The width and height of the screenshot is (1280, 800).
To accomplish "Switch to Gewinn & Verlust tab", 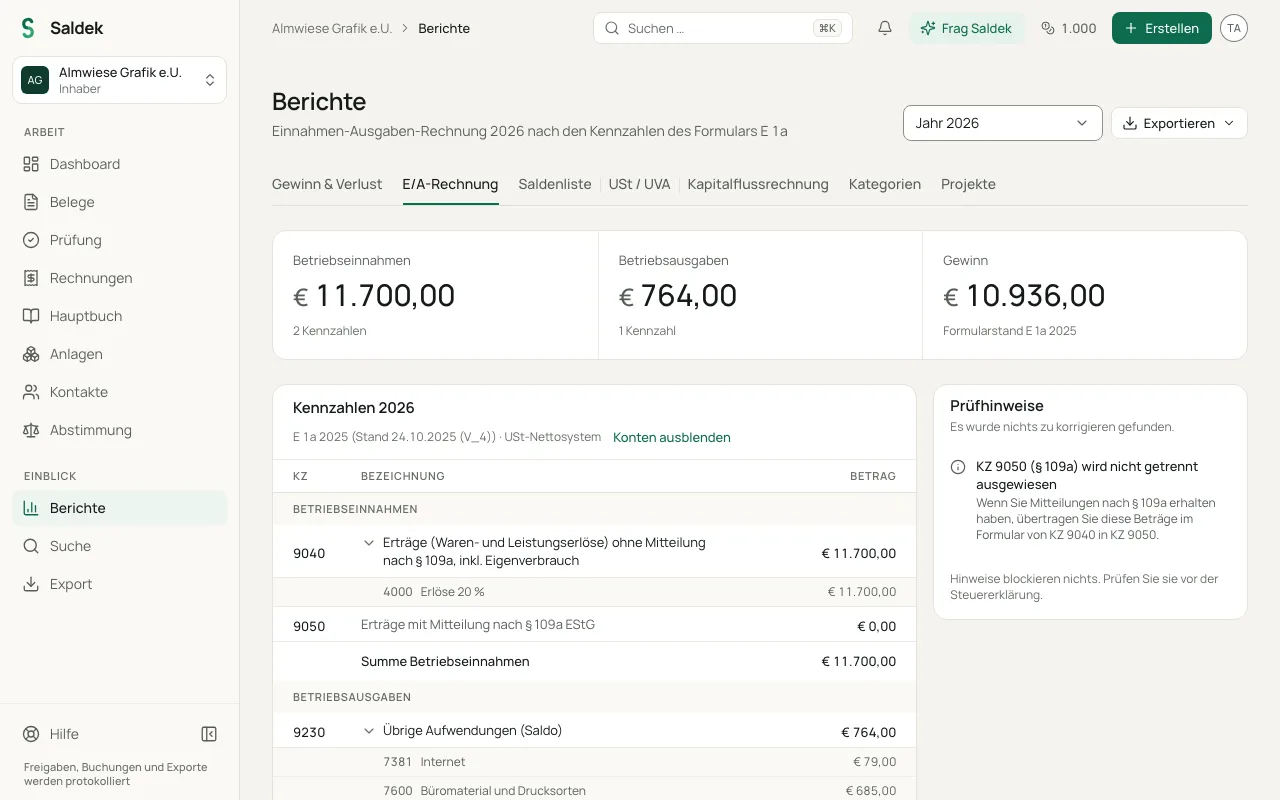I will [327, 184].
